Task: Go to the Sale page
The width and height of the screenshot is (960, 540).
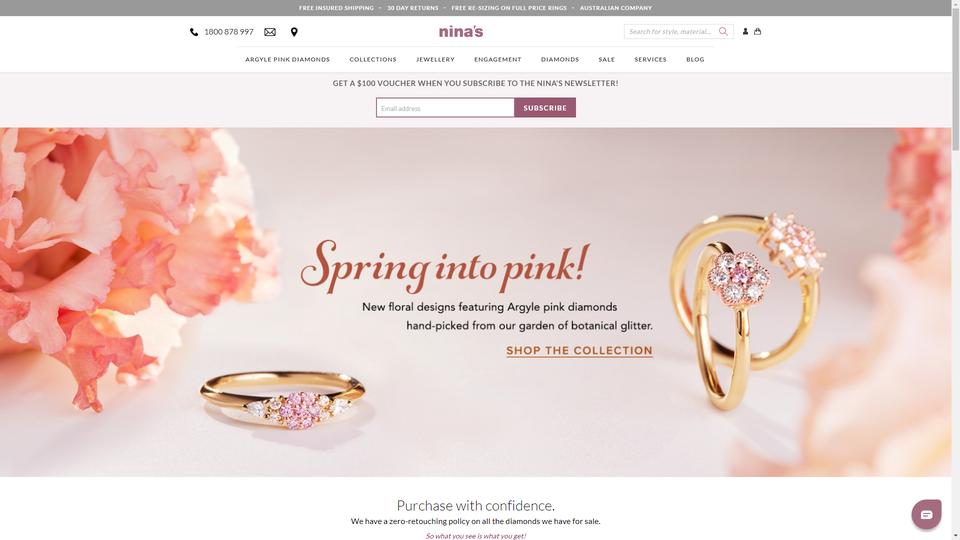Action: tap(607, 59)
